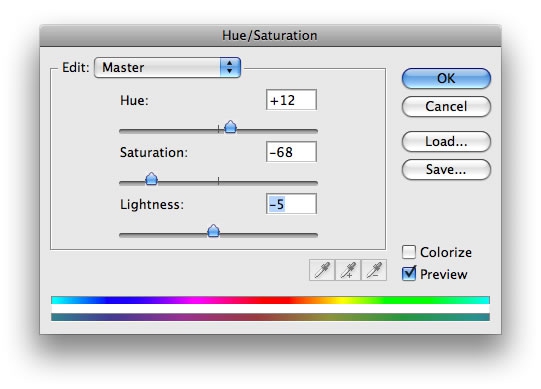Click the Hue value field showing +12
Viewport: 541px width, 389px height.
tap(292, 100)
